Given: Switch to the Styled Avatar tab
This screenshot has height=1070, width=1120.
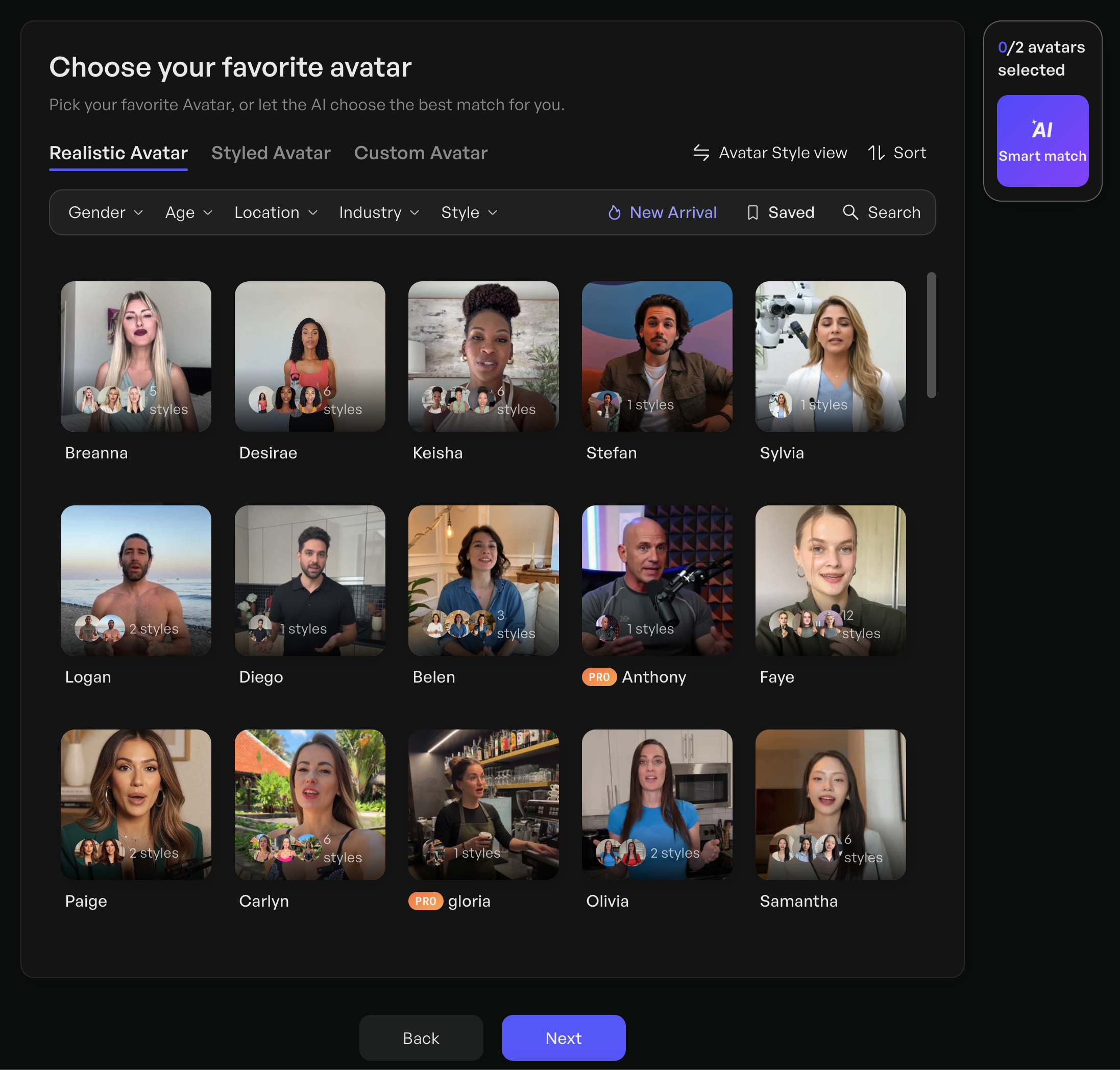Looking at the screenshot, I should (x=271, y=153).
